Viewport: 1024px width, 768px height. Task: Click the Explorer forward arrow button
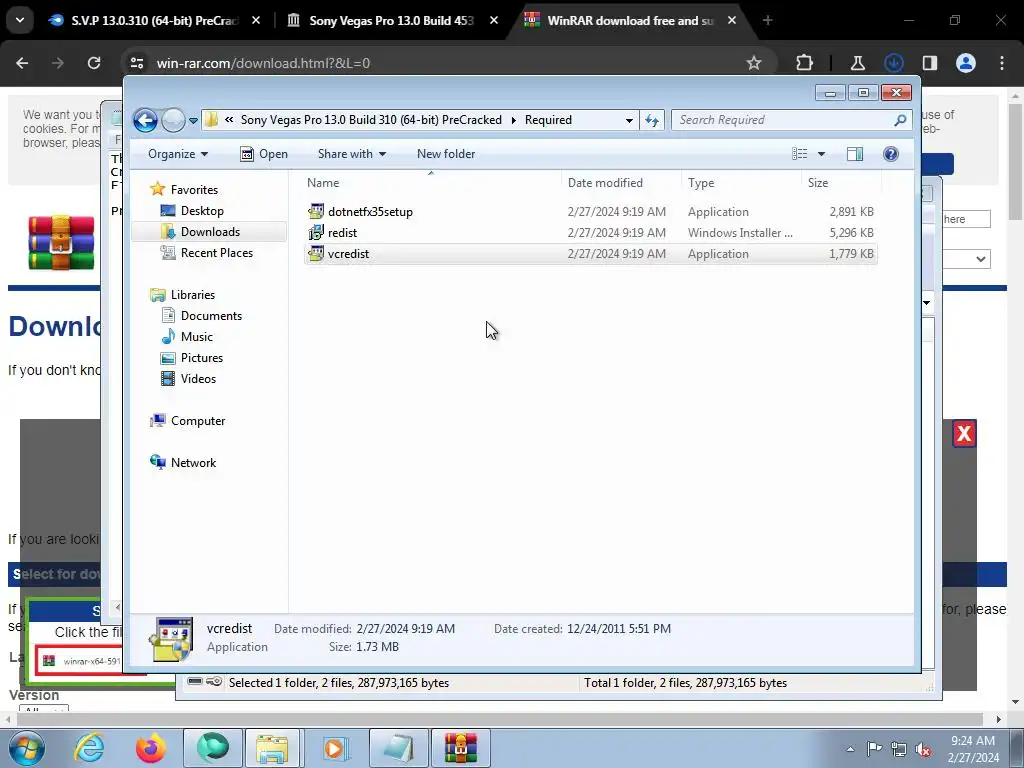[173, 120]
